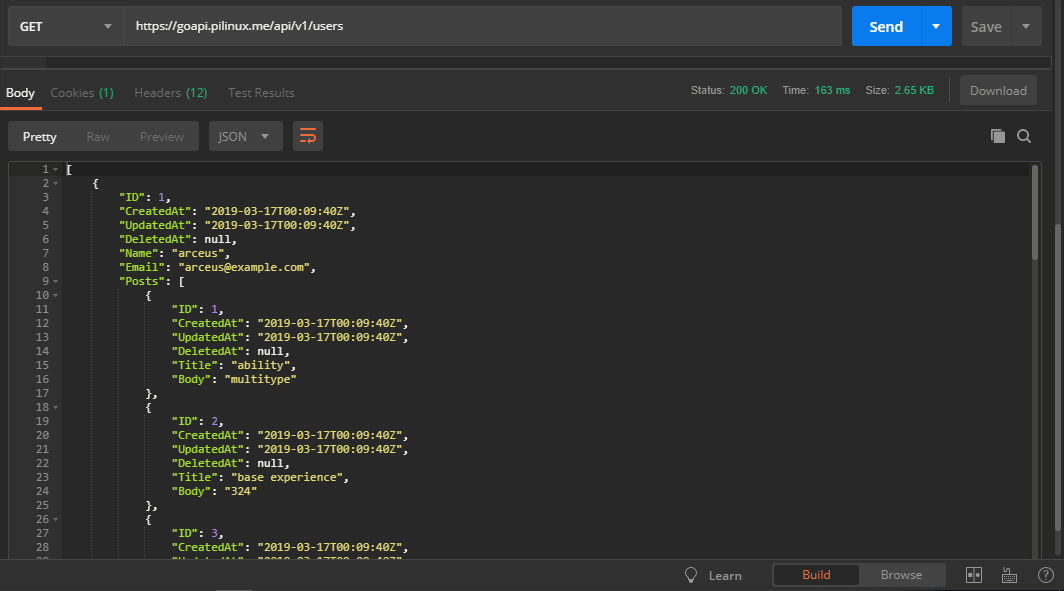1064x591 pixels.
Task: Expand the Send button arrow options
Action: 936,26
